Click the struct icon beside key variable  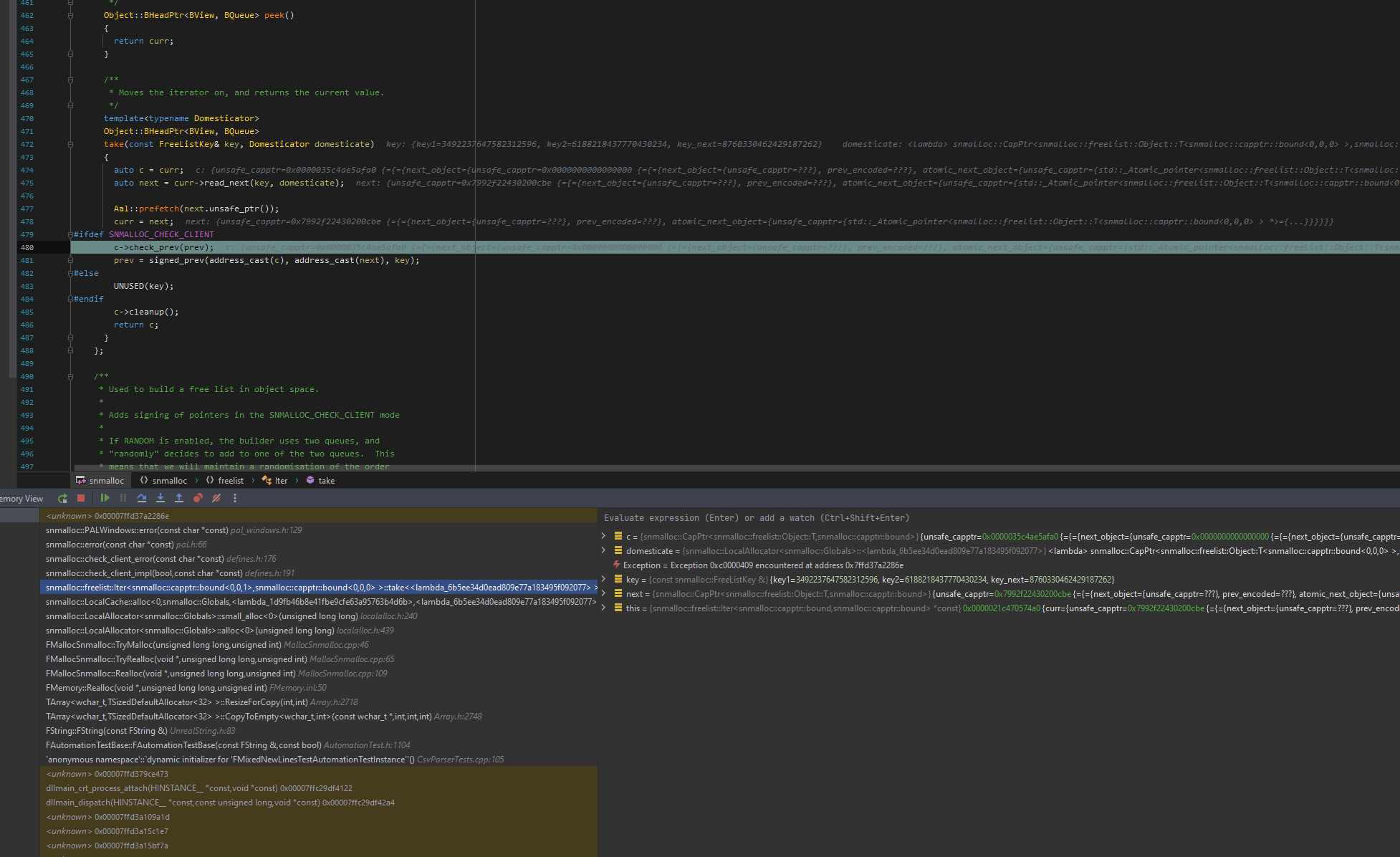point(618,580)
